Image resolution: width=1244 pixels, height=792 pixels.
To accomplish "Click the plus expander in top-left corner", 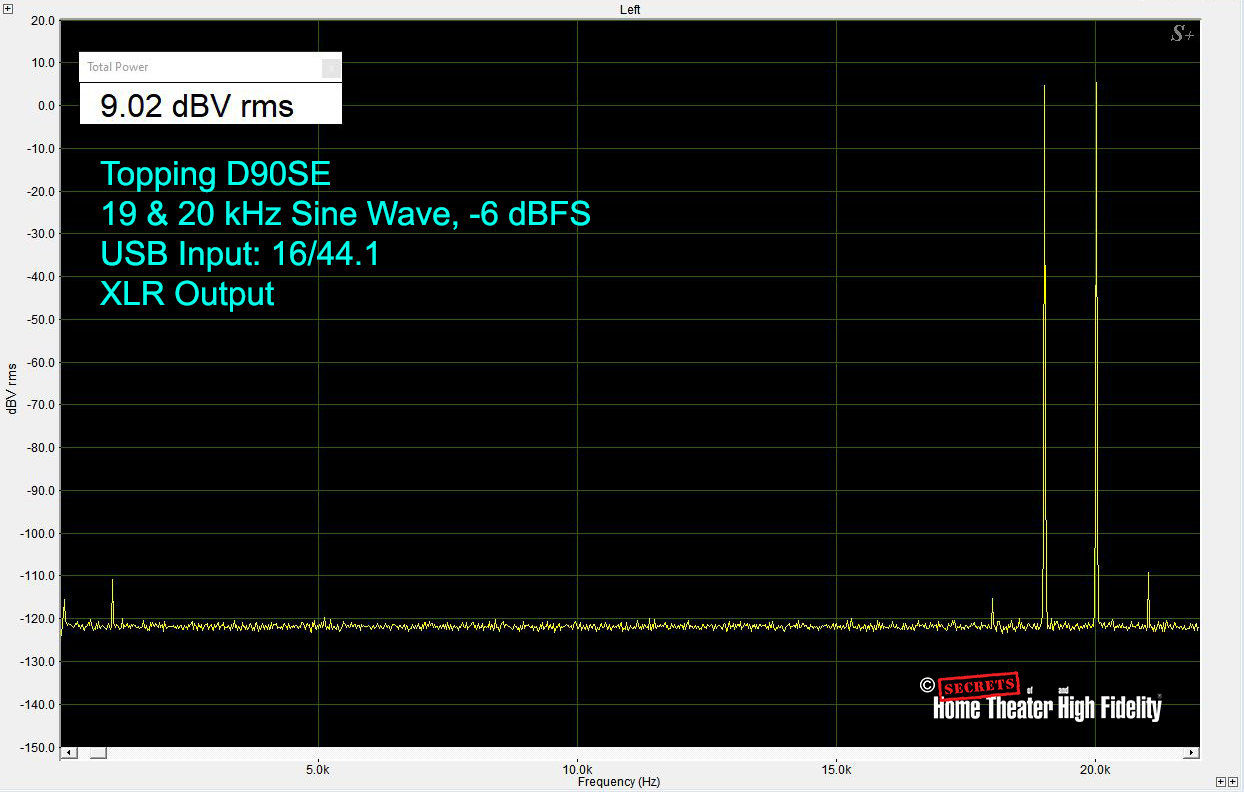I will point(8,8).
